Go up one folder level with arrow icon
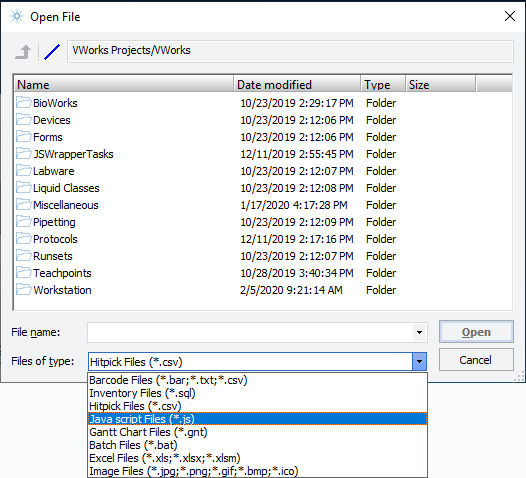 coord(23,52)
